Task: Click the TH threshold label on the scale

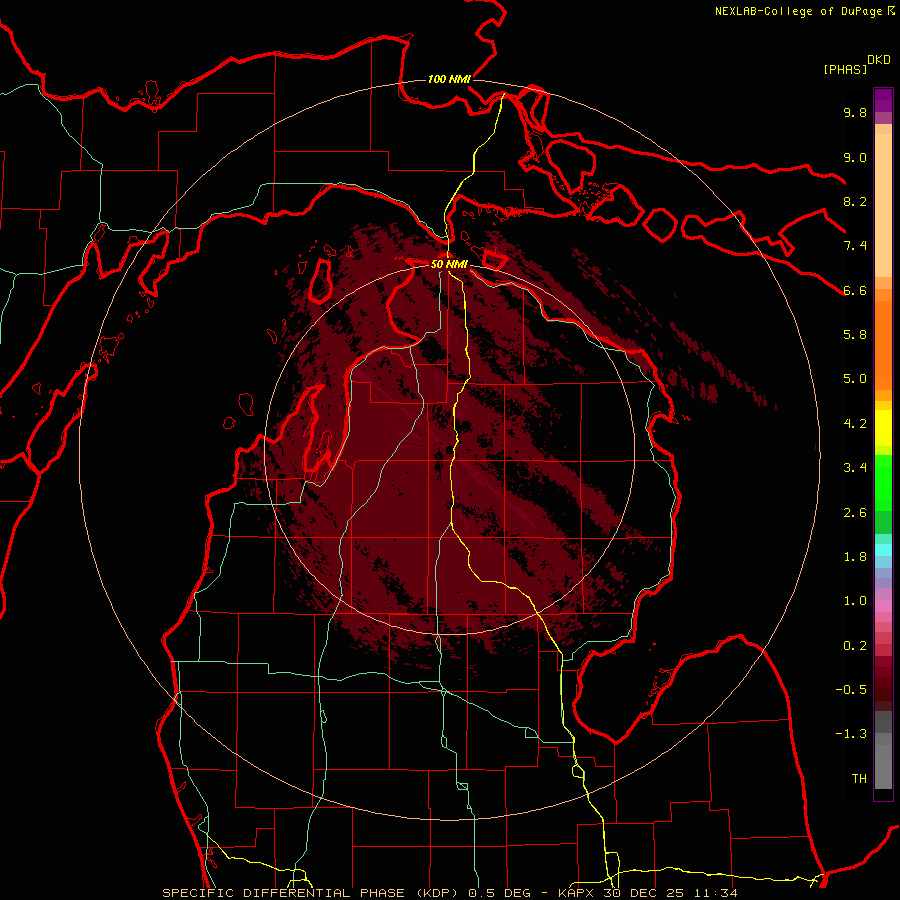Action: (859, 779)
